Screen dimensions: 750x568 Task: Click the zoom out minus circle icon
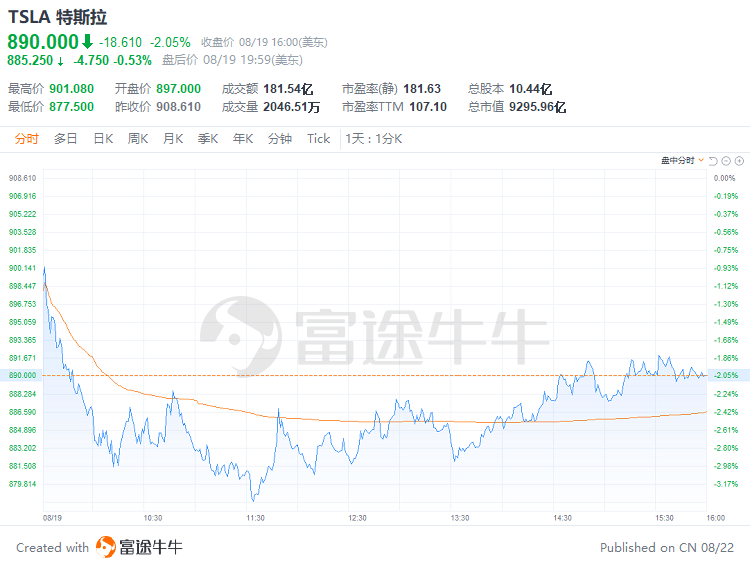click(726, 161)
